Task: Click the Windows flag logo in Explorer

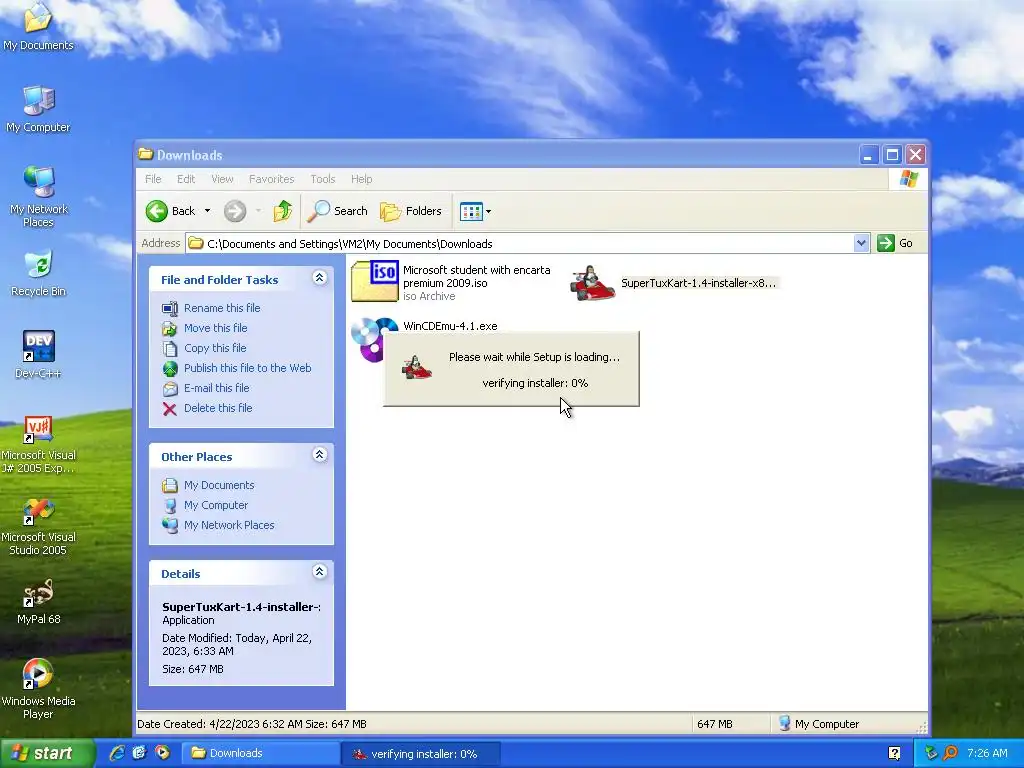Action: click(x=908, y=179)
